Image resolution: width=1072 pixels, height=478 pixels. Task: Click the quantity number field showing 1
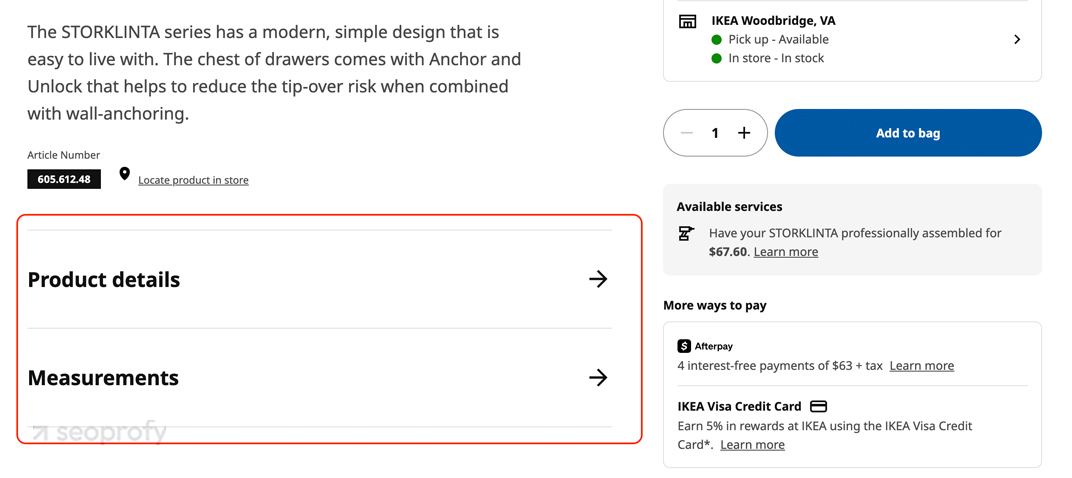(x=715, y=133)
